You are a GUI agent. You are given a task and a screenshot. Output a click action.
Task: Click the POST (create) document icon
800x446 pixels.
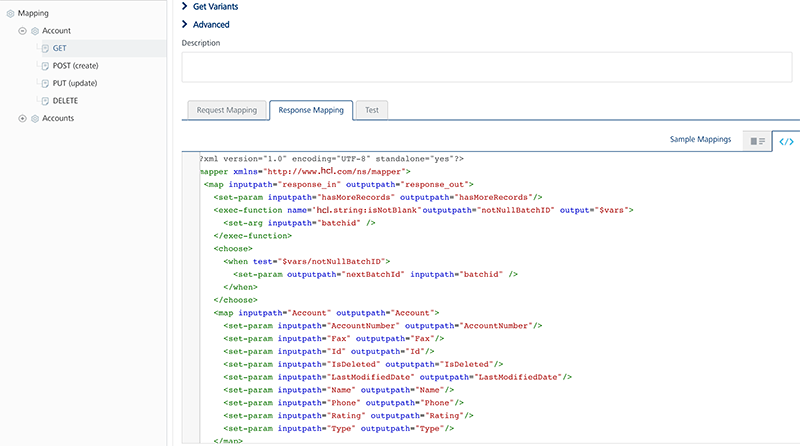pos(44,66)
